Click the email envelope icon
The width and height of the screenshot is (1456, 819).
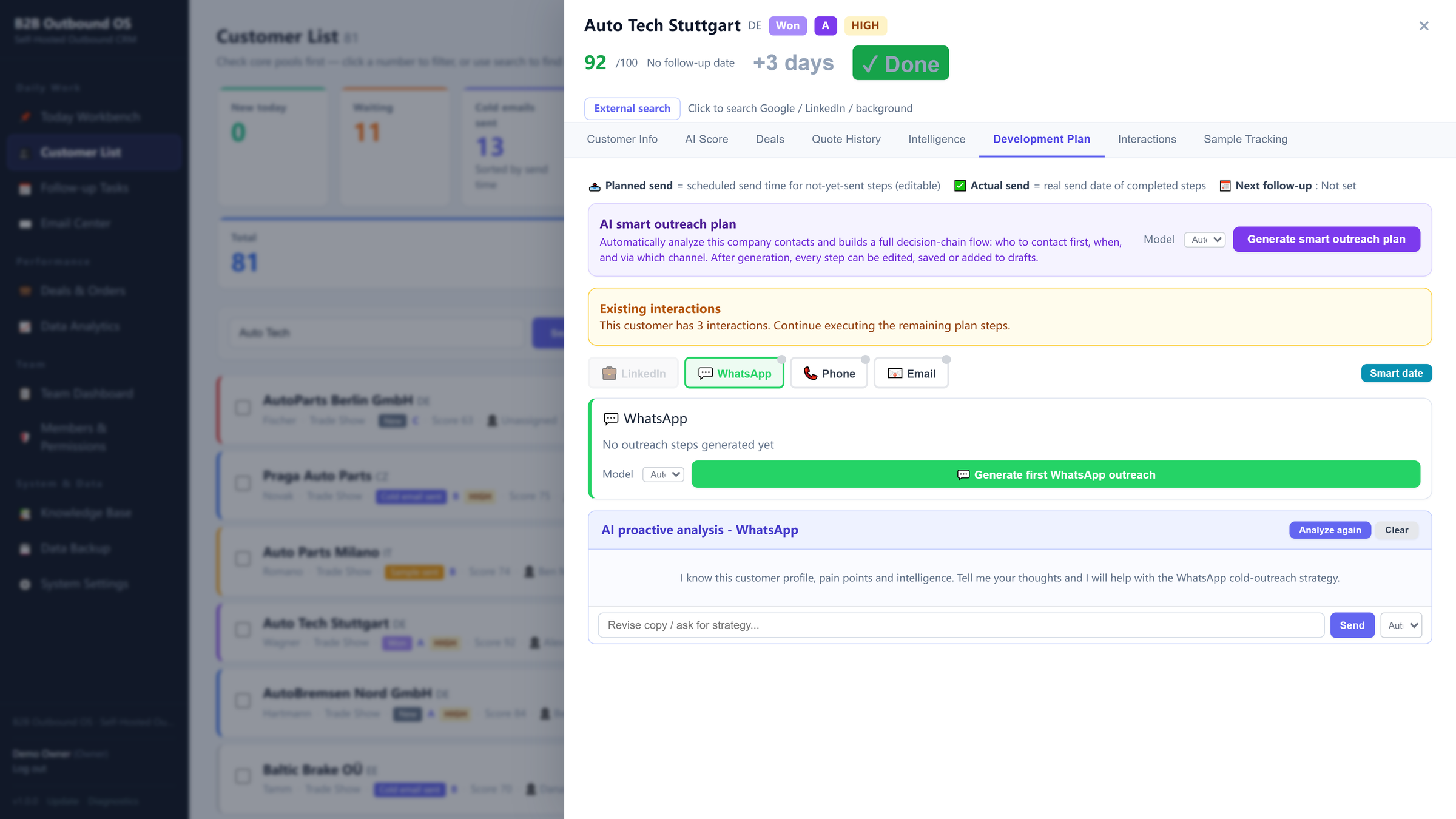click(x=895, y=374)
